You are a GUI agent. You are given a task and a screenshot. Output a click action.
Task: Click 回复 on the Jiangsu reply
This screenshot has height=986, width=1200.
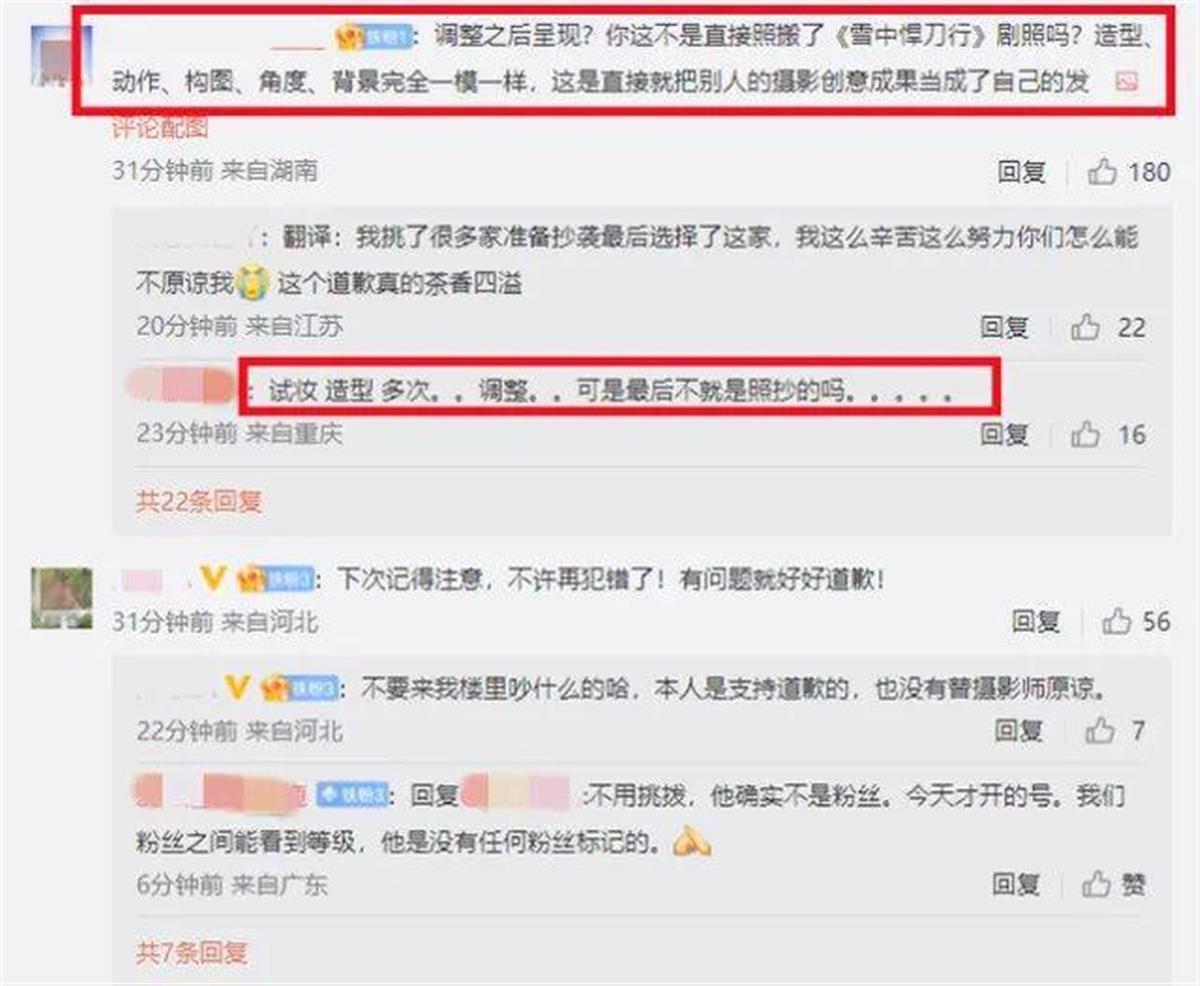1004,326
